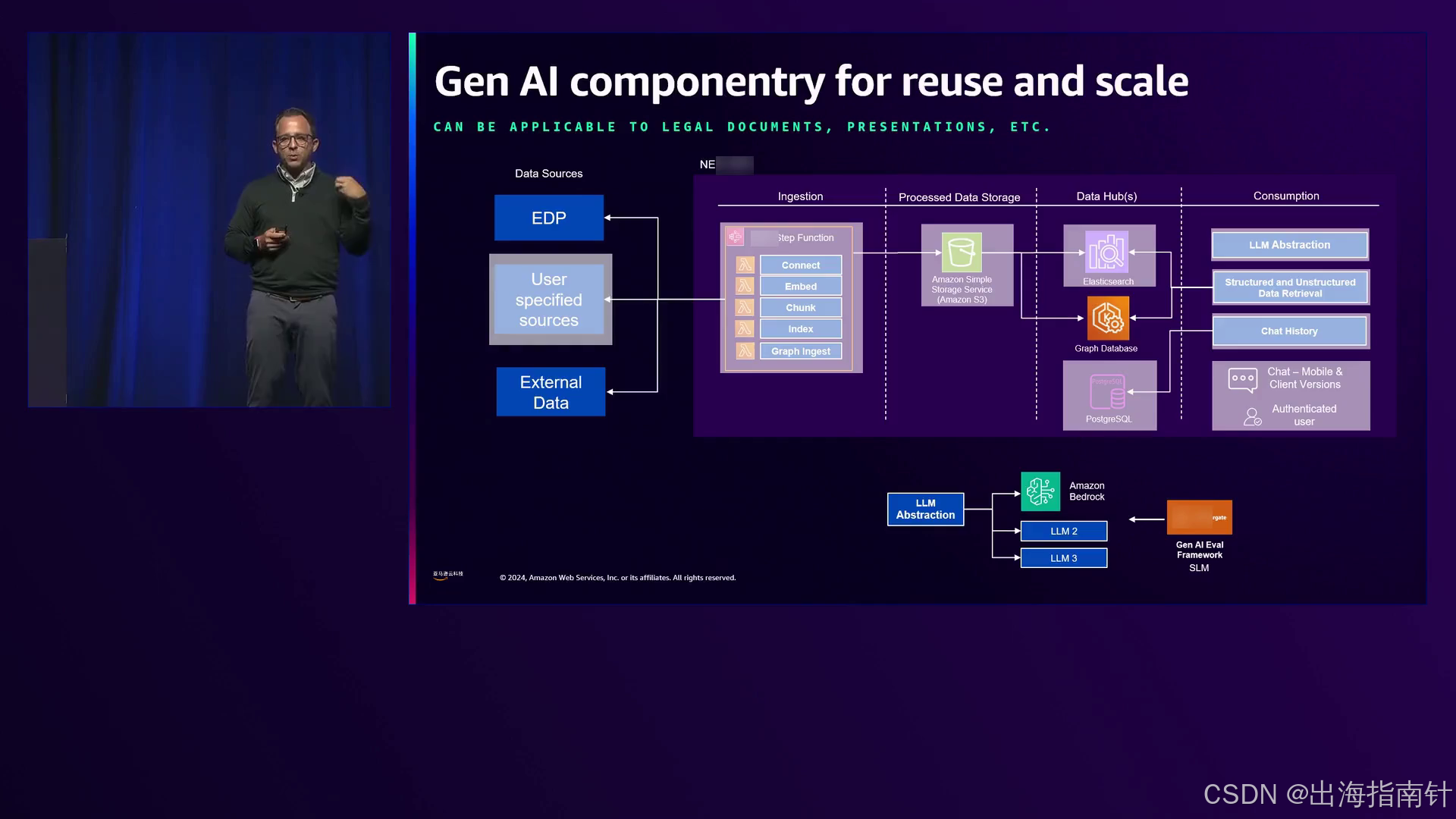Click the authenticated user icon
This screenshot has height=819, width=1456.
pyautogui.click(x=1252, y=416)
